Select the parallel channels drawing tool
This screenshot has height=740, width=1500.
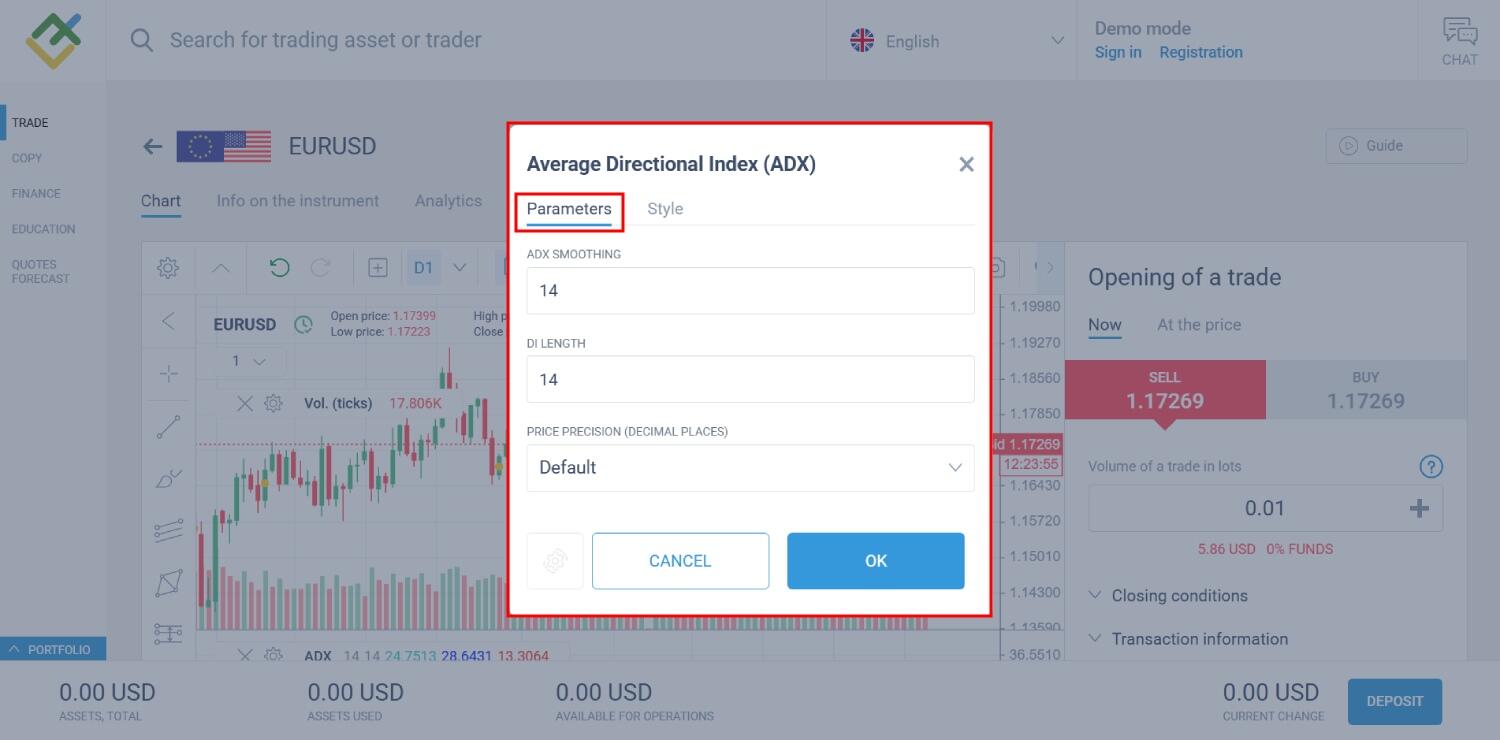pos(168,529)
